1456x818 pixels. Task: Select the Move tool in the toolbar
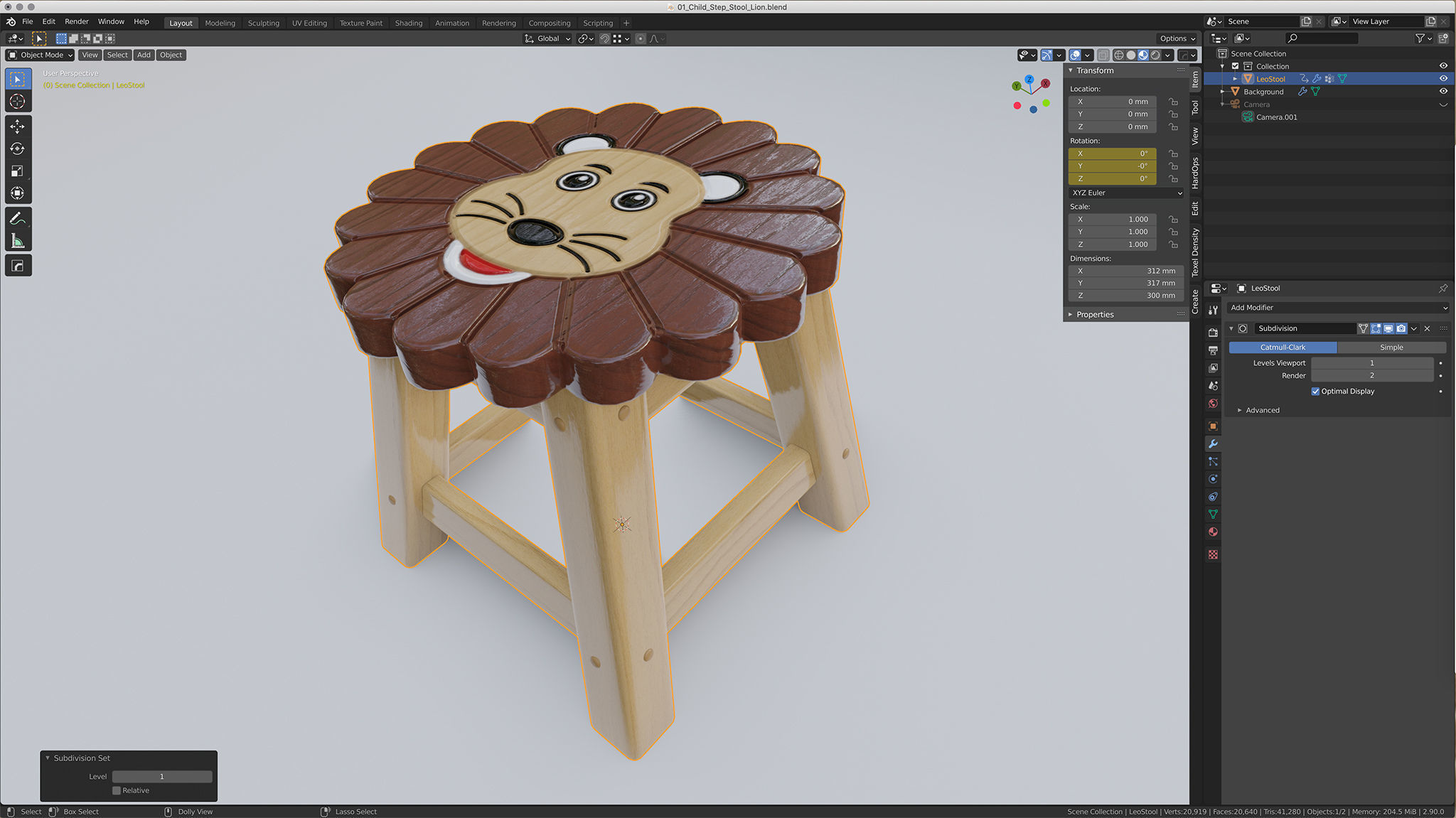18,127
